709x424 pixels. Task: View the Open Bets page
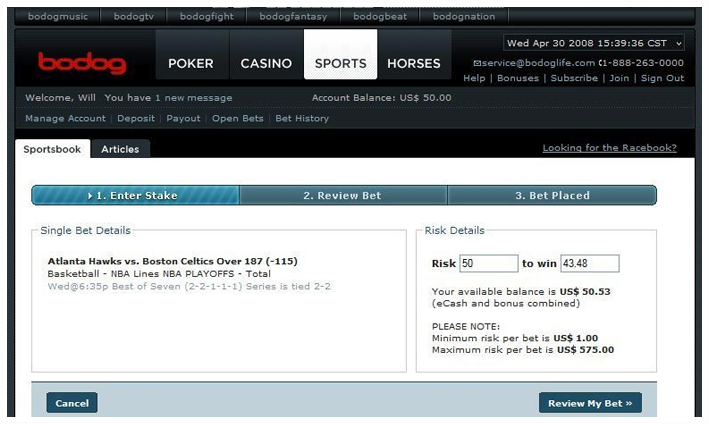click(x=238, y=119)
